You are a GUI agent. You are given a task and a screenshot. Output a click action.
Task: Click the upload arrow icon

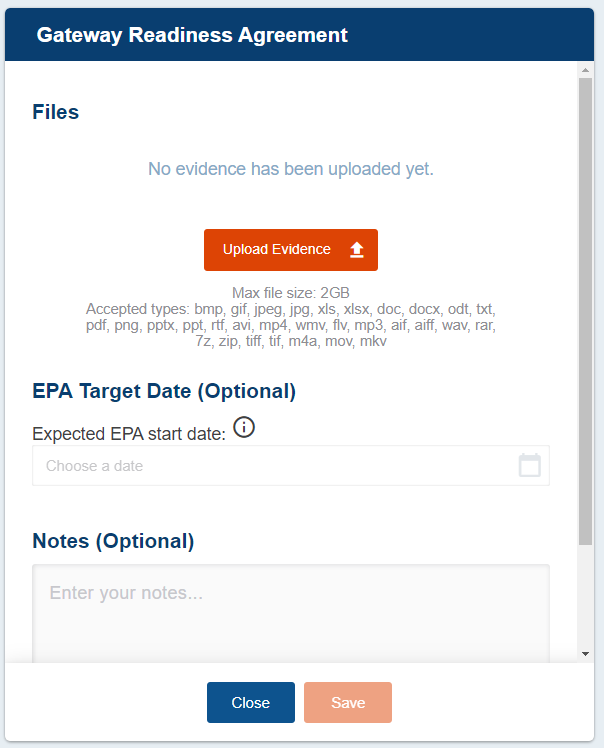point(357,250)
